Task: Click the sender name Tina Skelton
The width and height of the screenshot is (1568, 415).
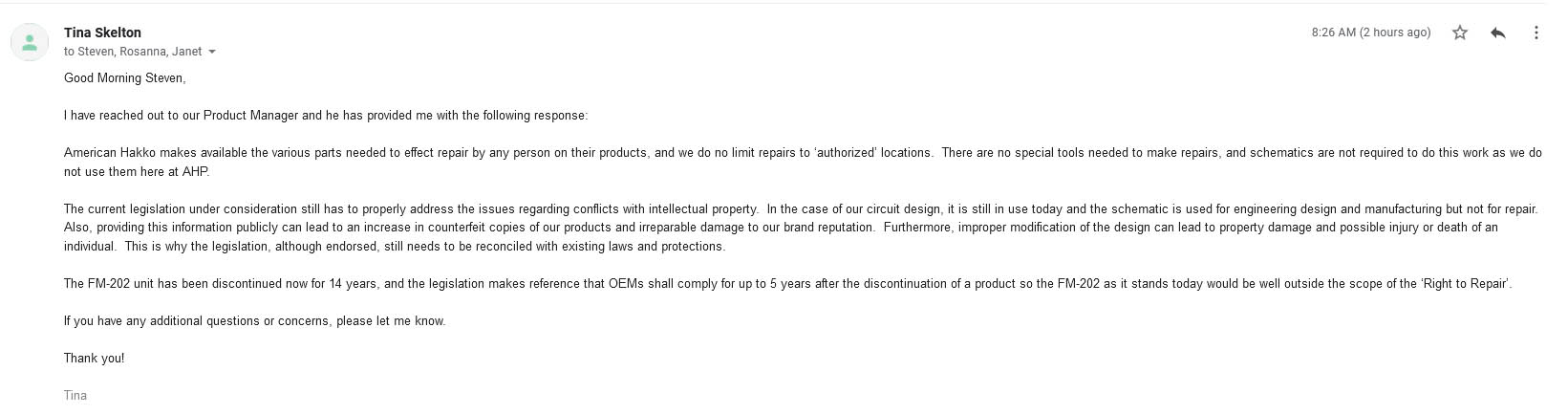Action: click(102, 33)
